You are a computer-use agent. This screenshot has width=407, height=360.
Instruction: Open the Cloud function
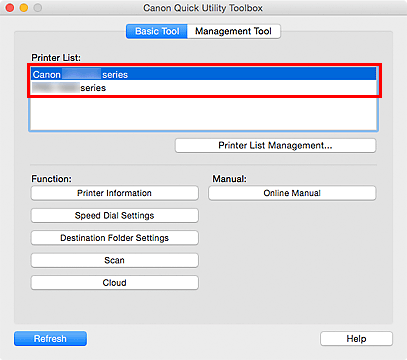(x=115, y=283)
